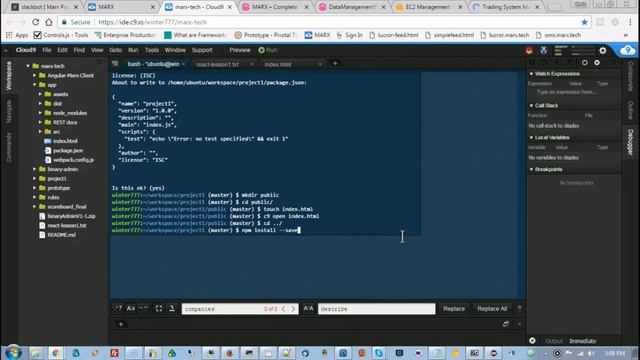Open Chrome from the Windows taskbar
This screenshot has width=640, height=360.
point(56,353)
